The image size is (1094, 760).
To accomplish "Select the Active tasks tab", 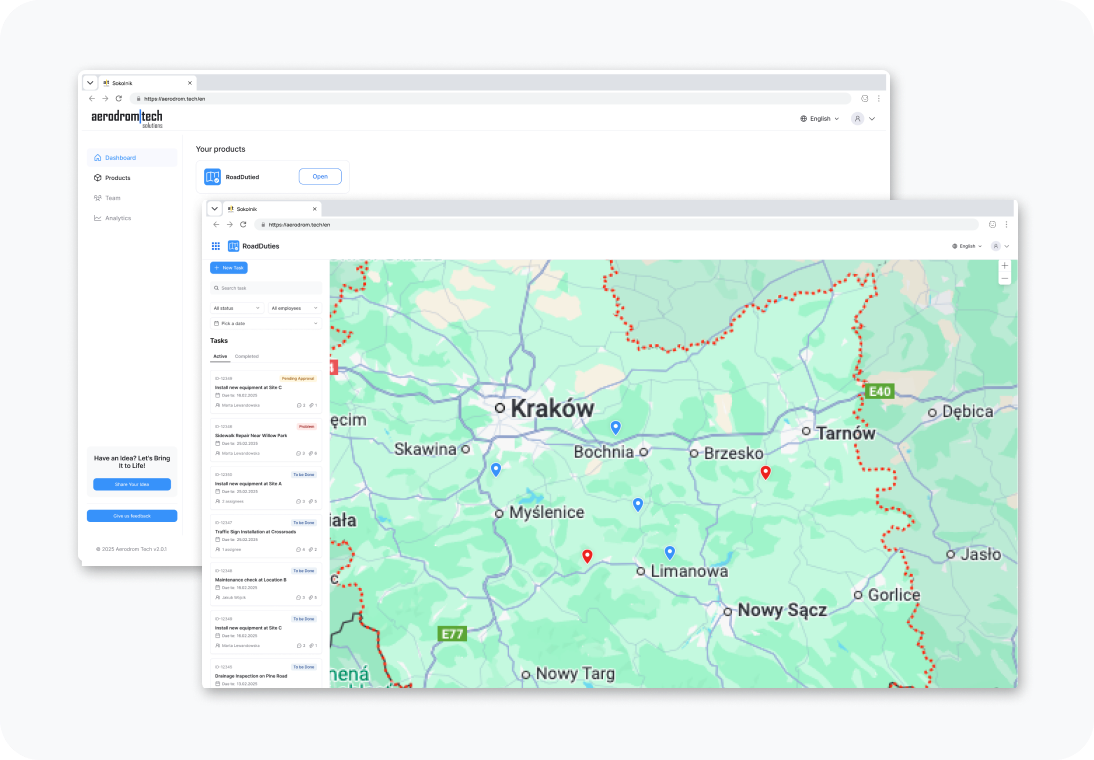I will point(220,357).
